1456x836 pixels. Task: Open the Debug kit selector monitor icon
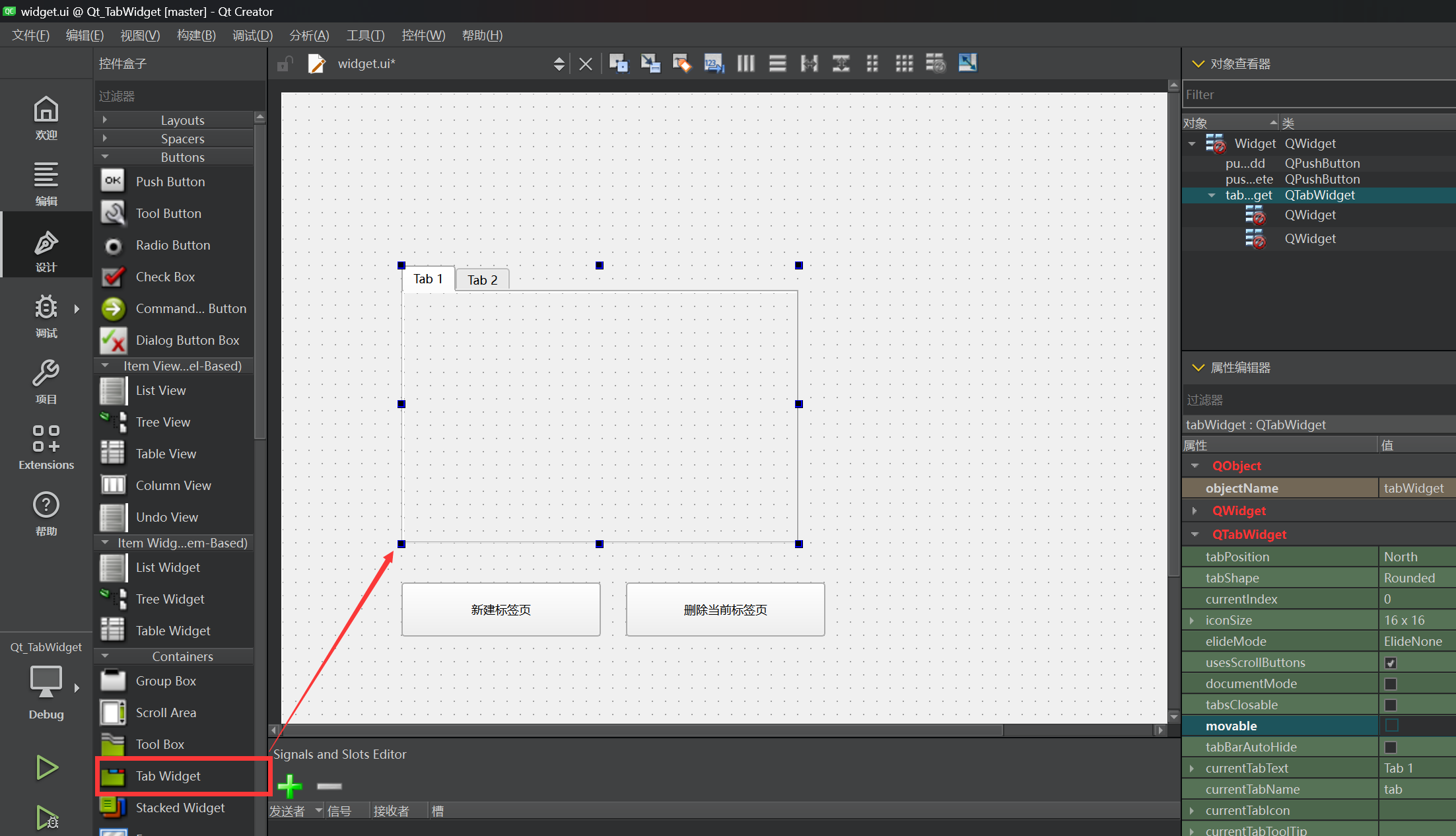tap(46, 681)
